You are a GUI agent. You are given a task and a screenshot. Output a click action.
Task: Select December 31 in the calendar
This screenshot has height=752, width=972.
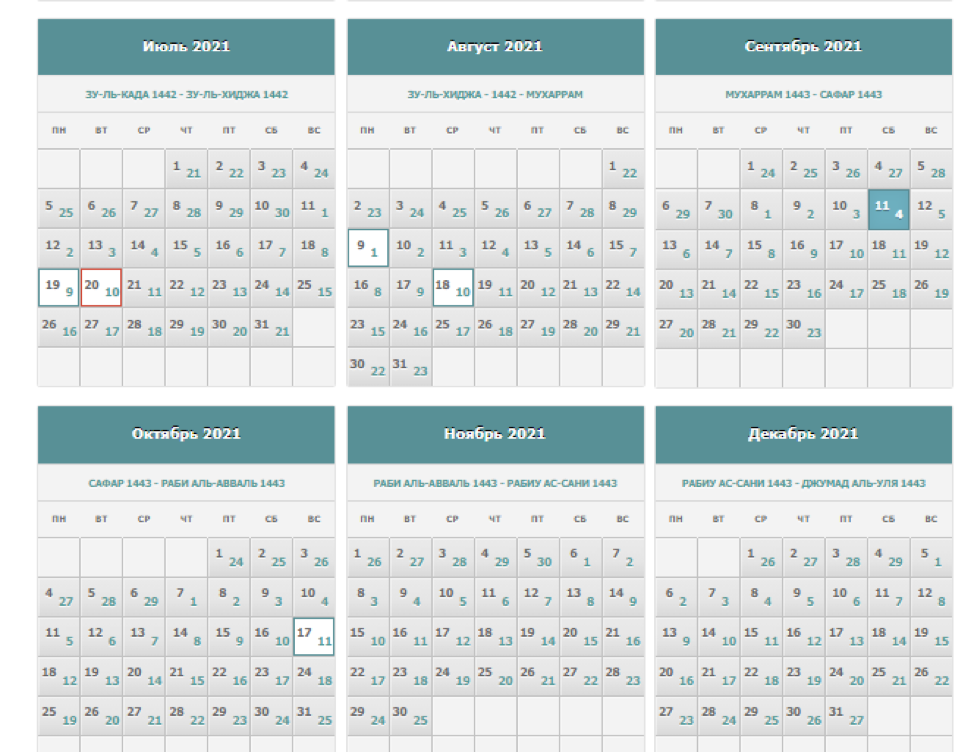[846, 715]
